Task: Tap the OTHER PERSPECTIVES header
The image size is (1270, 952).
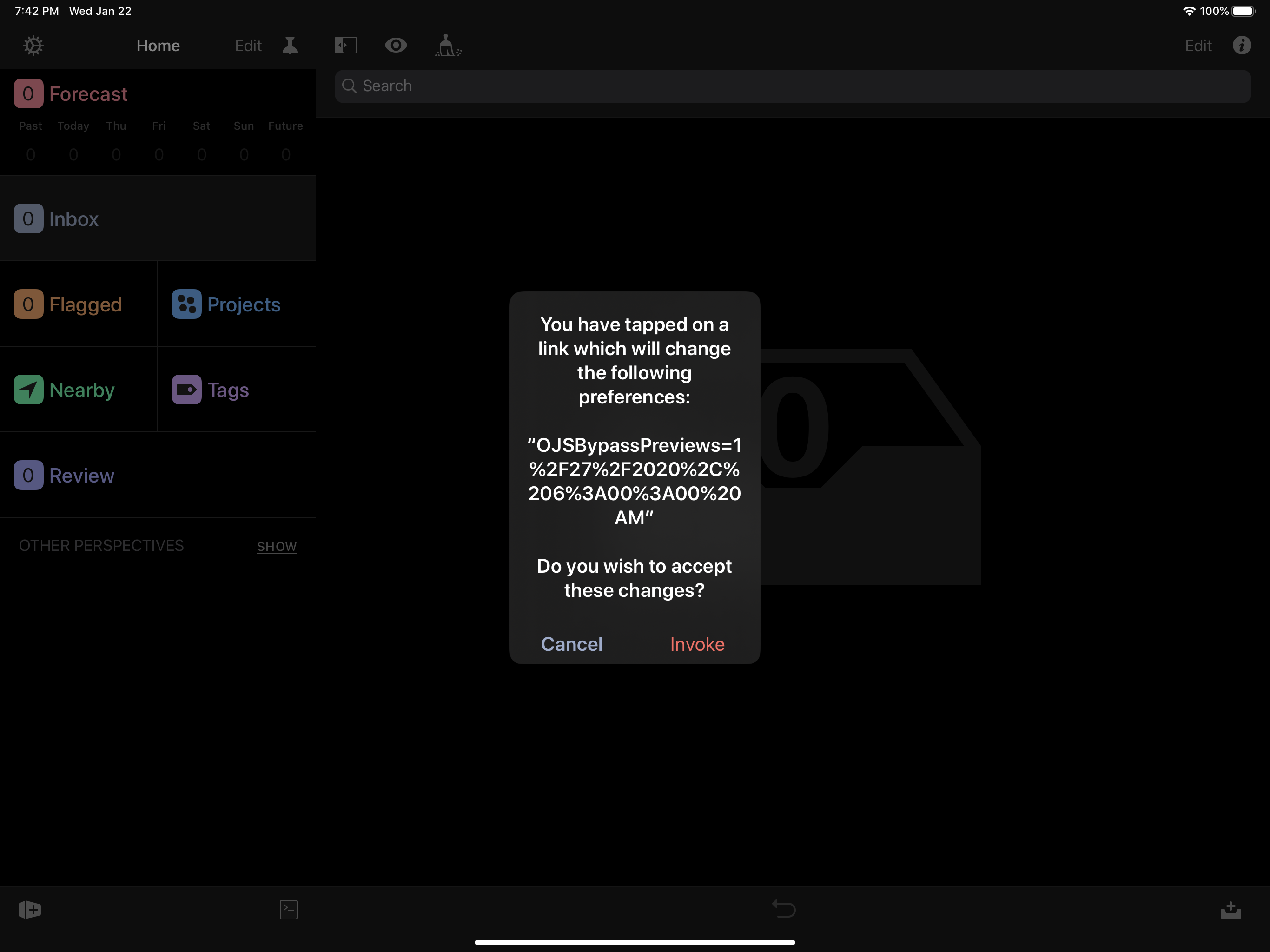Action: click(101, 545)
